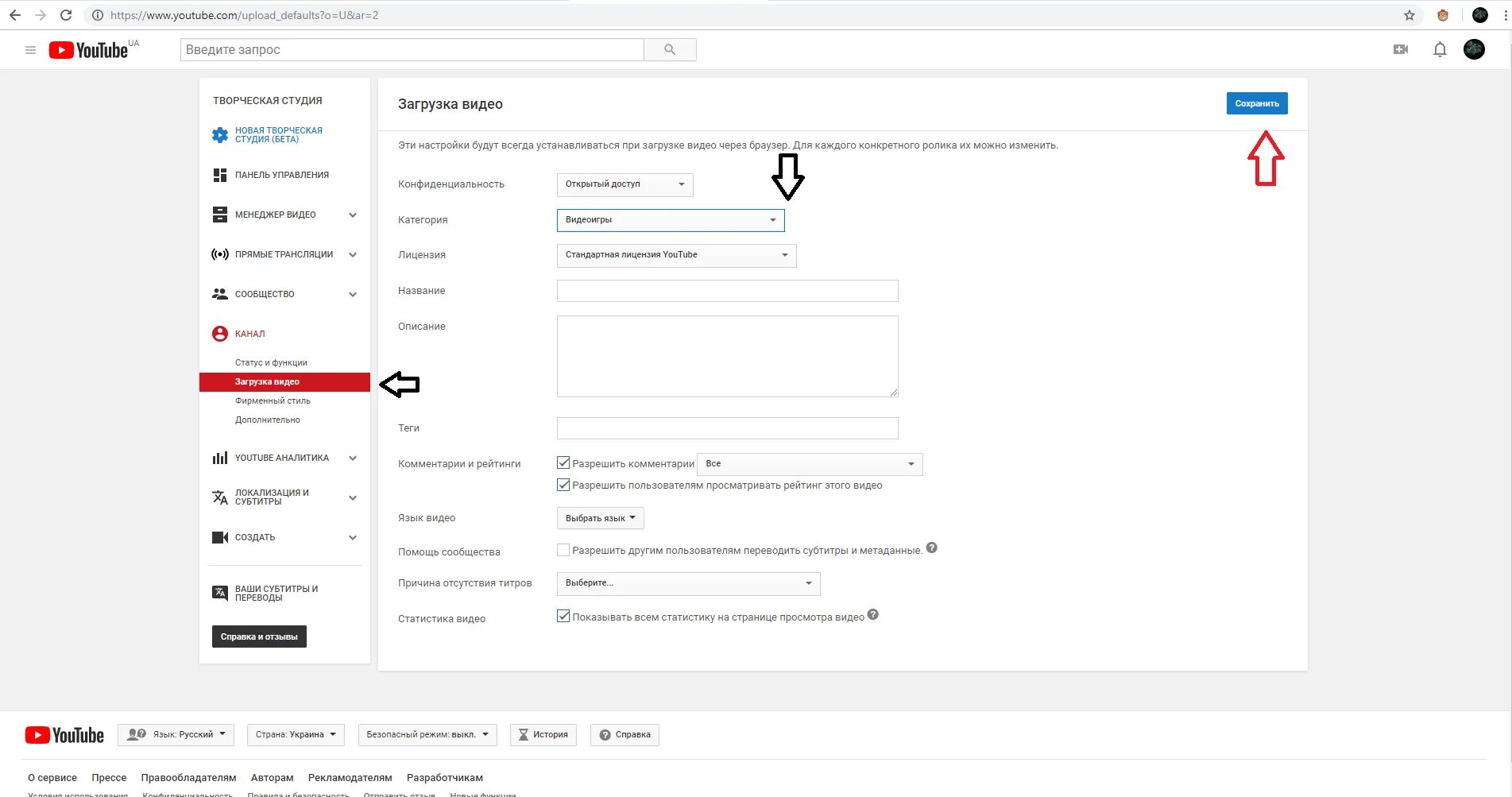Go back using browser back arrow

pyautogui.click(x=15, y=15)
